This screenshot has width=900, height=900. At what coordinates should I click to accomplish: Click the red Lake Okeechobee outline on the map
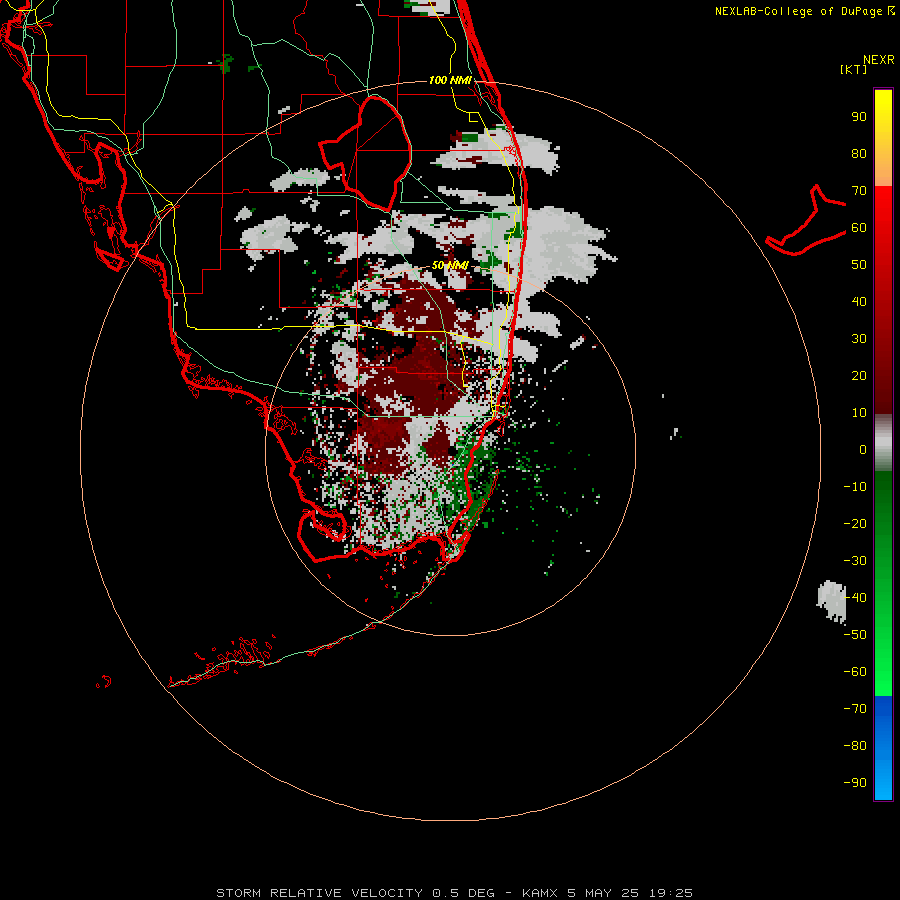point(365,153)
